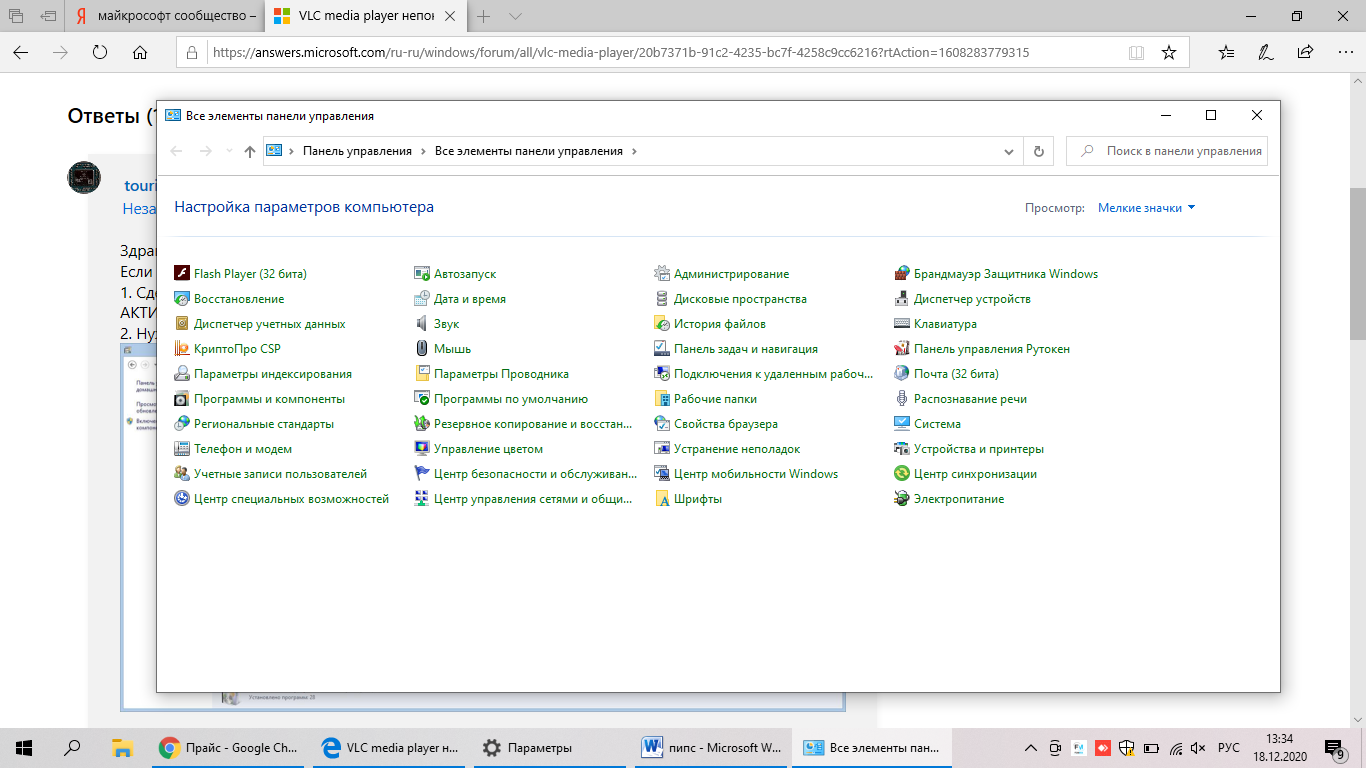
Task: Reload the page with the browser refresh button
Action: click(99, 52)
